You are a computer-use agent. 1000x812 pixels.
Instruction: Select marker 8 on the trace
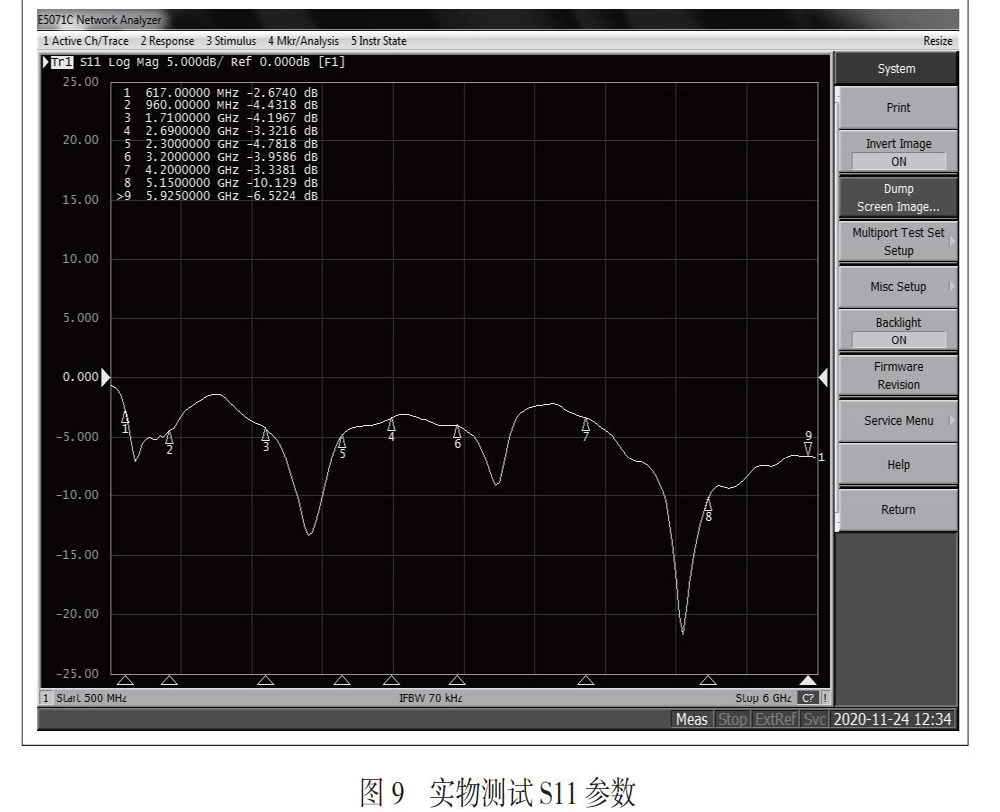click(708, 510)
